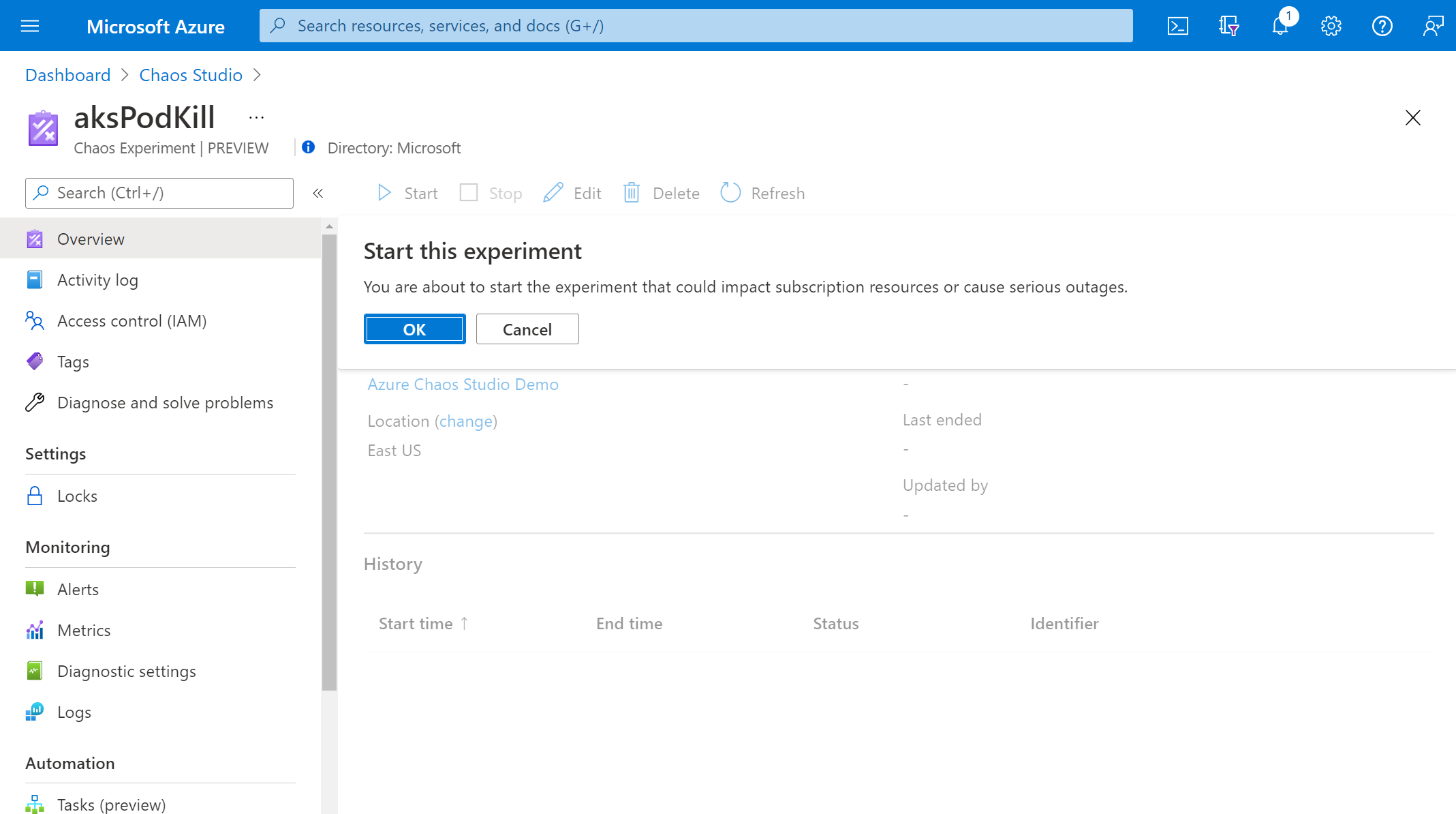Click the Azure portal hamburger menu icon
Image resolution: width=1456 pixels, height=814 pixels.
click(30, 25)
